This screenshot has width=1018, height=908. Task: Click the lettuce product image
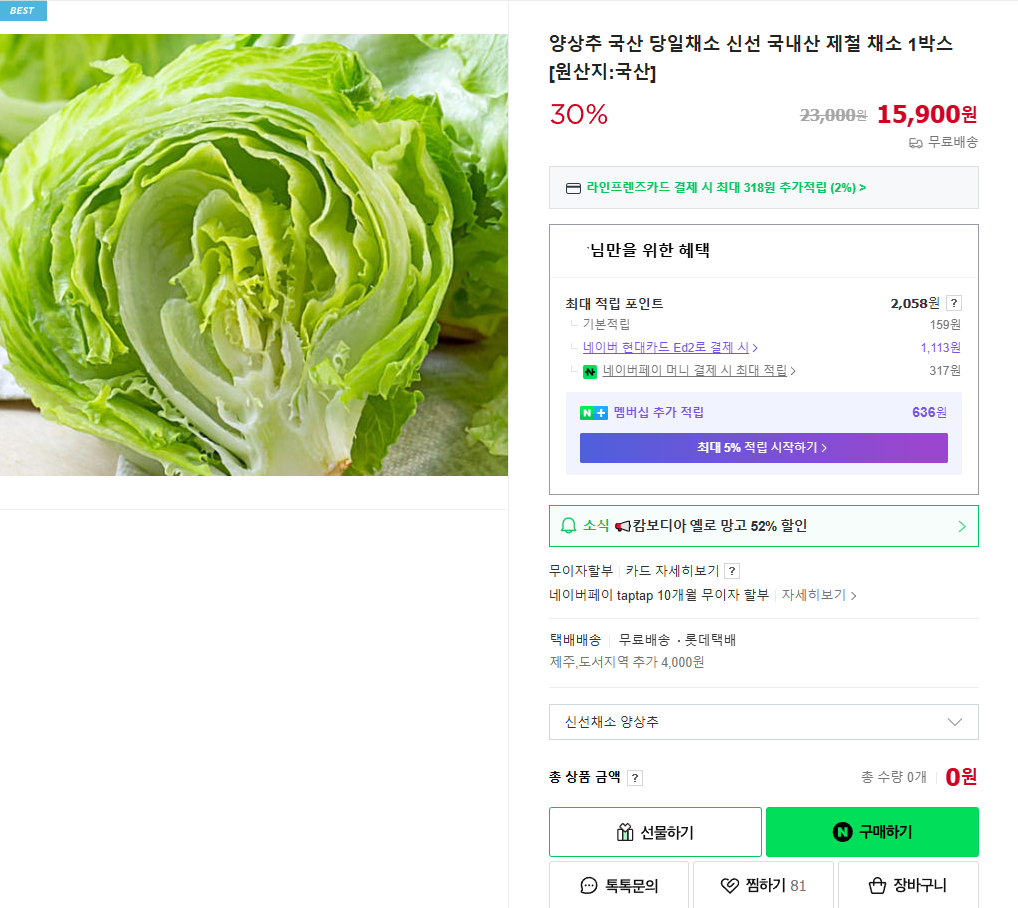pyautogui.click(x=254, y=255)
